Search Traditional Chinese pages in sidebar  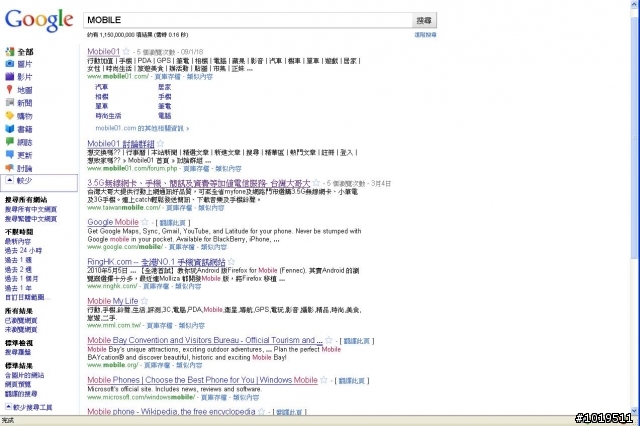[31, 219]
